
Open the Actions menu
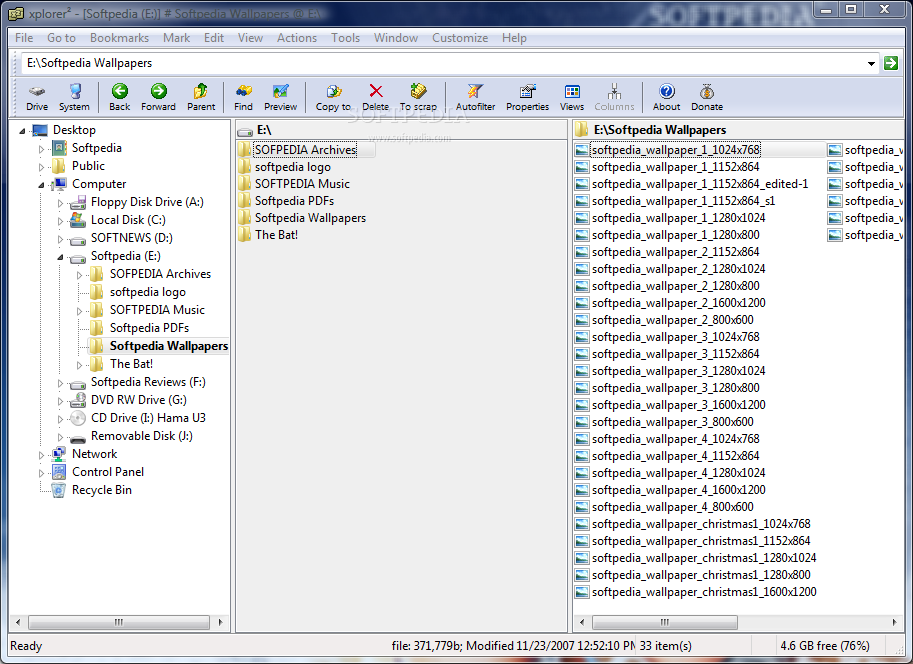(297, 38)
